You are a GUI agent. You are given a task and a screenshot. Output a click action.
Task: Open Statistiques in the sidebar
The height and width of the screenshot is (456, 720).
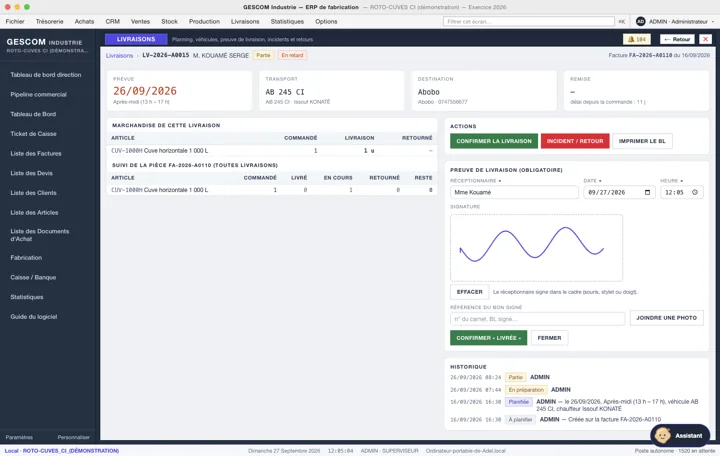coord(27,298)
